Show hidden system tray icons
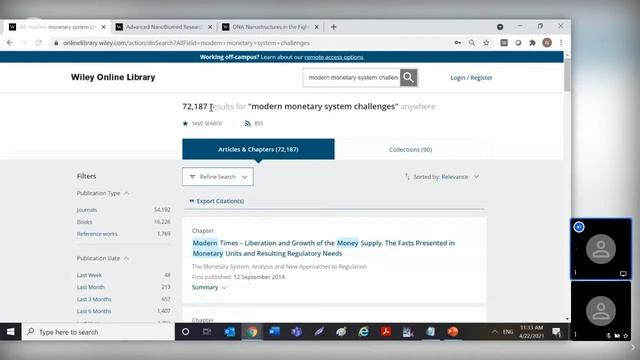Viewport: 640px width, 360px height. (494, 332)
